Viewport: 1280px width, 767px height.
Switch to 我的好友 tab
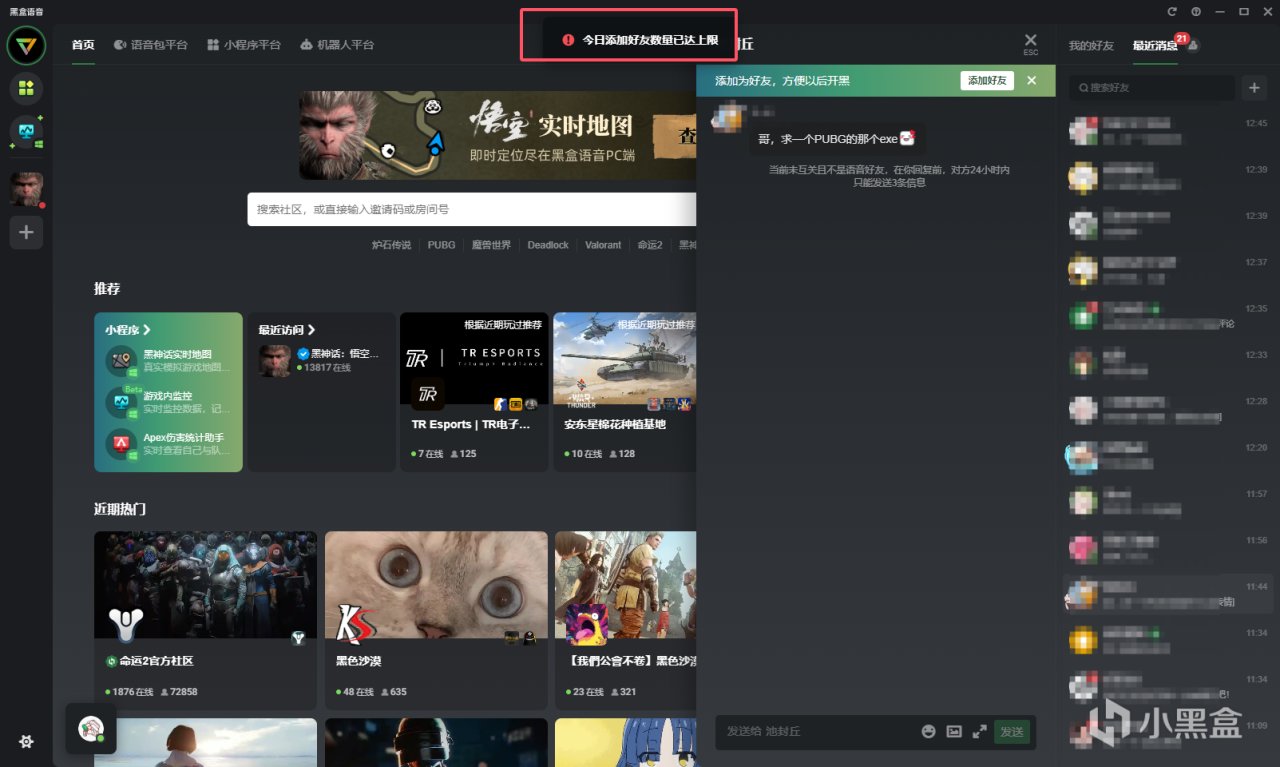tap(1091, 46)
